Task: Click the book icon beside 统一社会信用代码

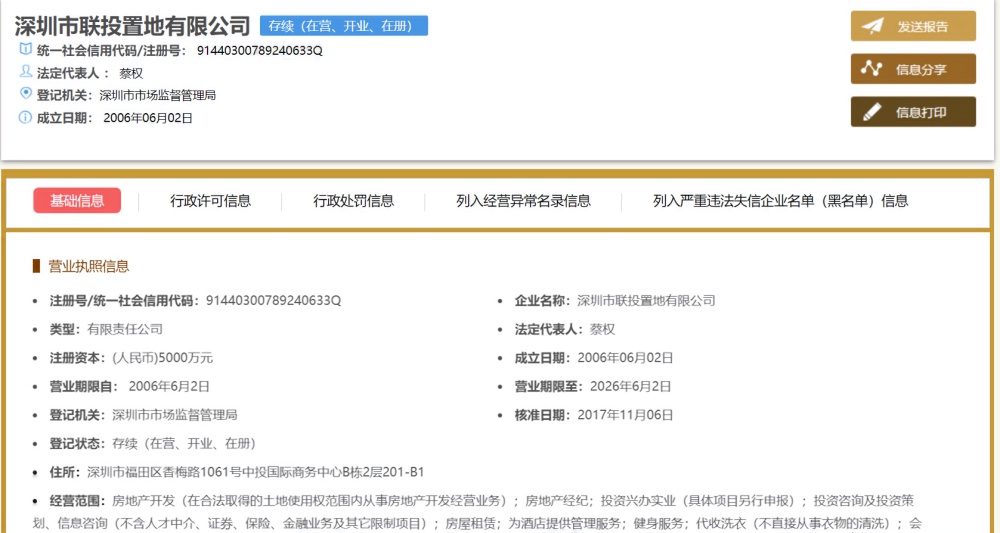Action: [x=26, y=49]
